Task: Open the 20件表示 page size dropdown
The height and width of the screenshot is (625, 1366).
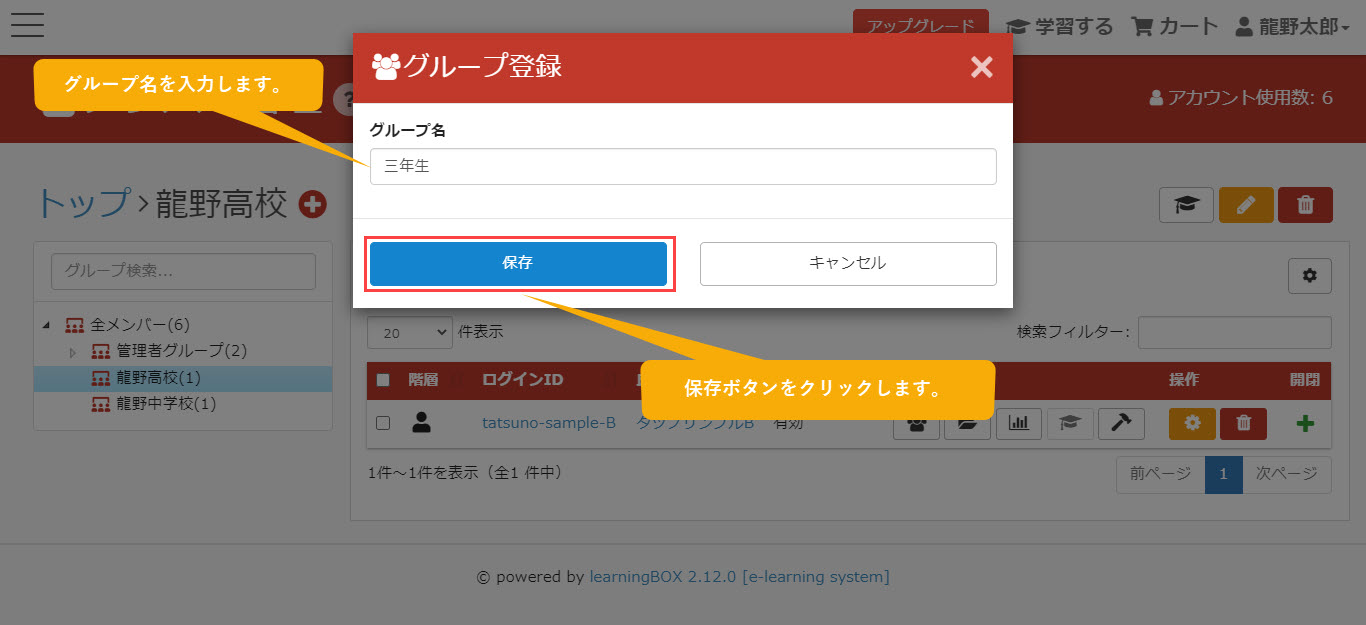Action: pyautogui.click(x=409, y=332)
